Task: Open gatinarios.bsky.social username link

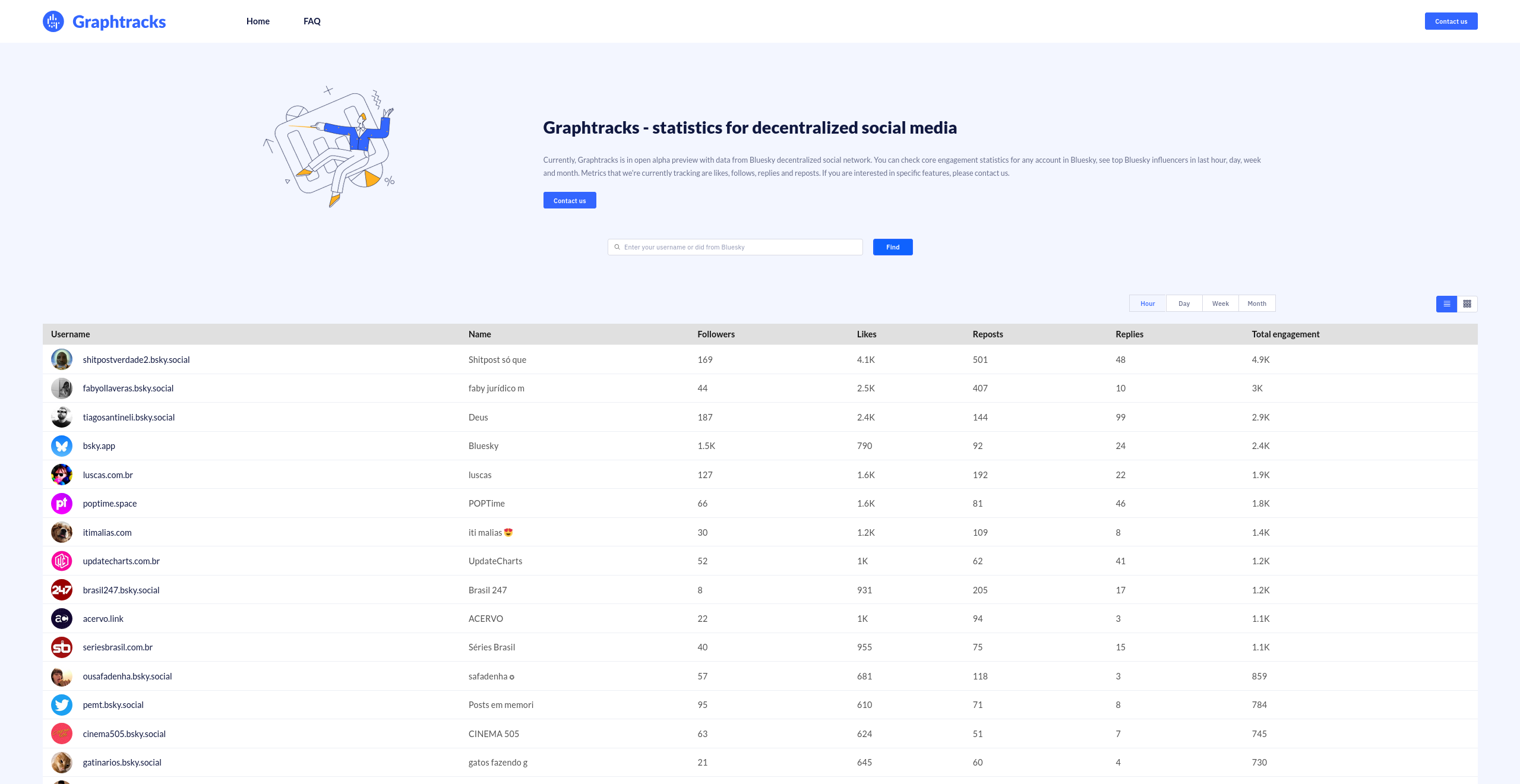Action: pos(122,763)
